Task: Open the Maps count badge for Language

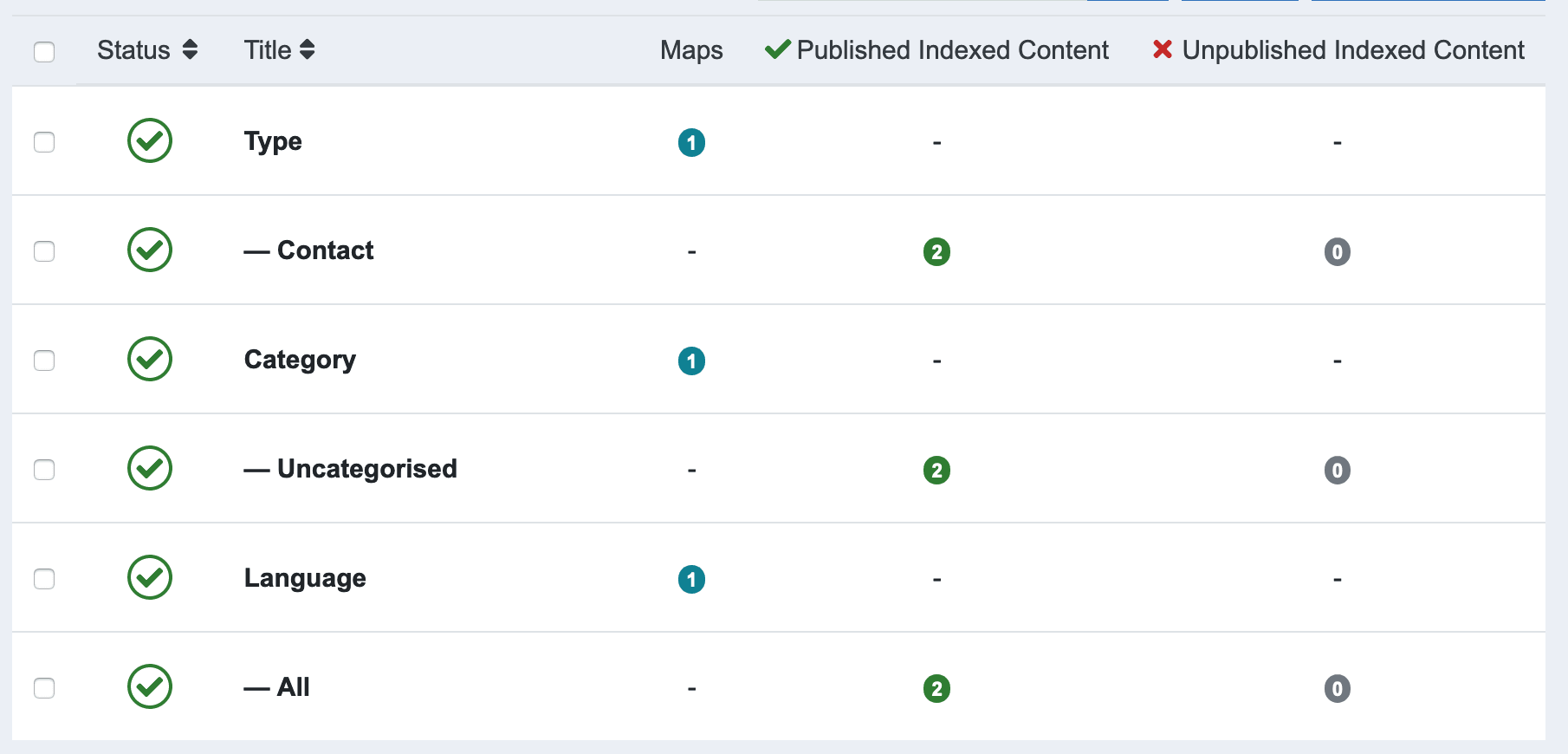Action: (x=691, y=579)
